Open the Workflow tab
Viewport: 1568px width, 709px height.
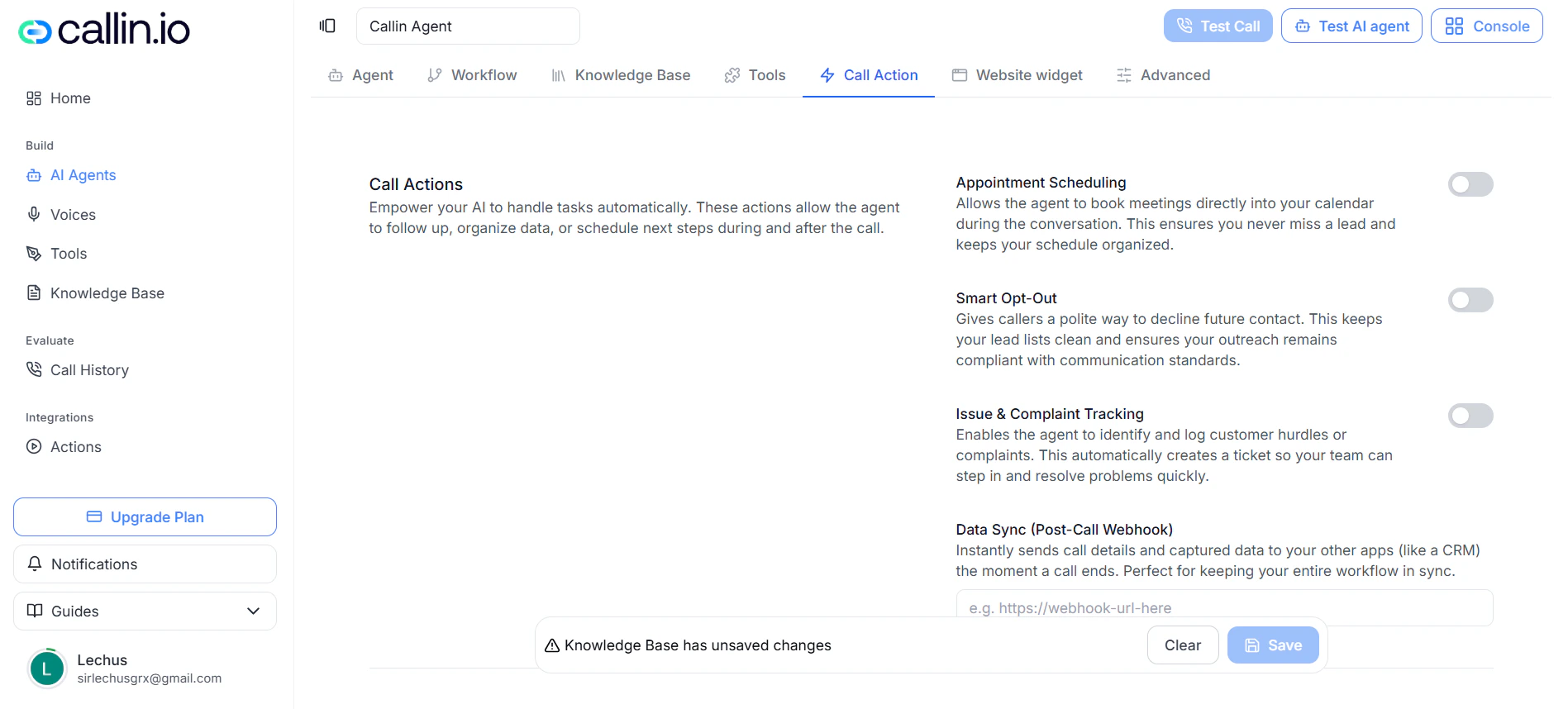473,75
